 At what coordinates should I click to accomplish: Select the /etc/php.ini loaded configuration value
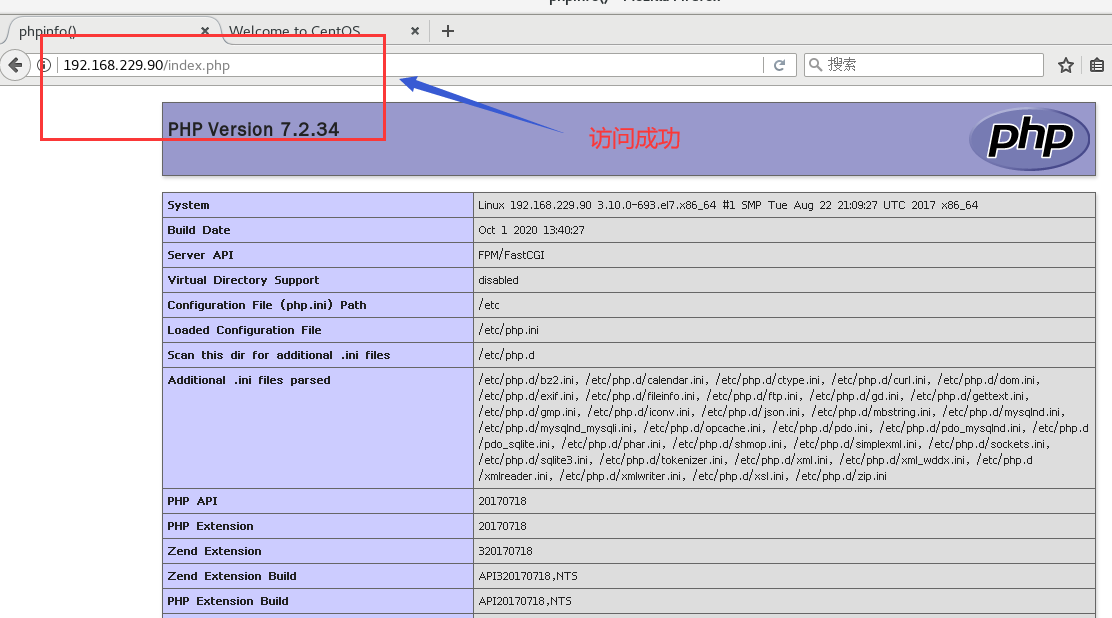508,330
